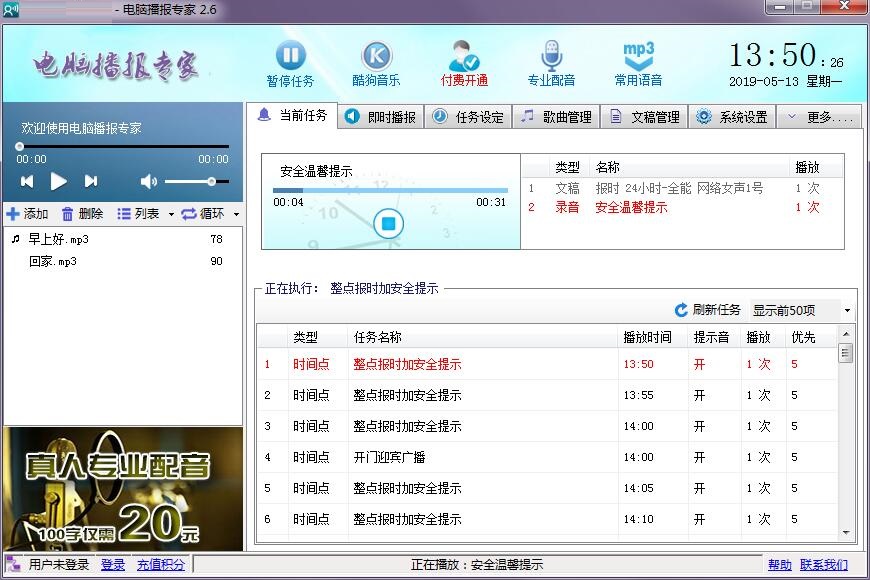This screenshot has height=580, width=870.
Task: Go to the previous song
Action: click(x=27, y=181)
